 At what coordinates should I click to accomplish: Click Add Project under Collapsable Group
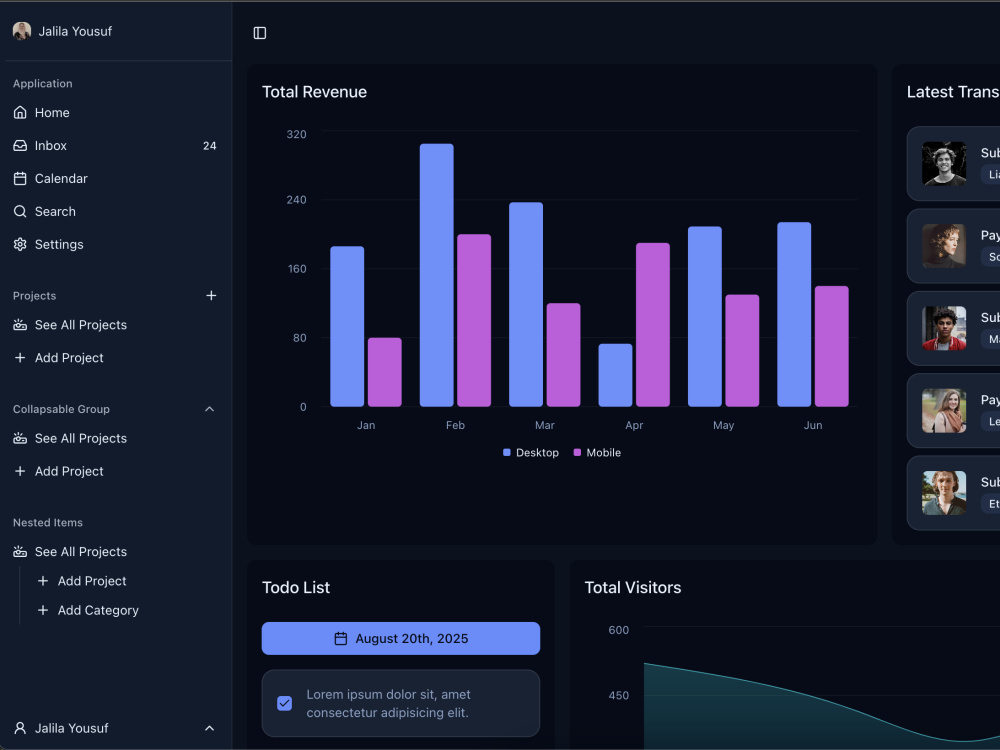(x=115, y=471)
